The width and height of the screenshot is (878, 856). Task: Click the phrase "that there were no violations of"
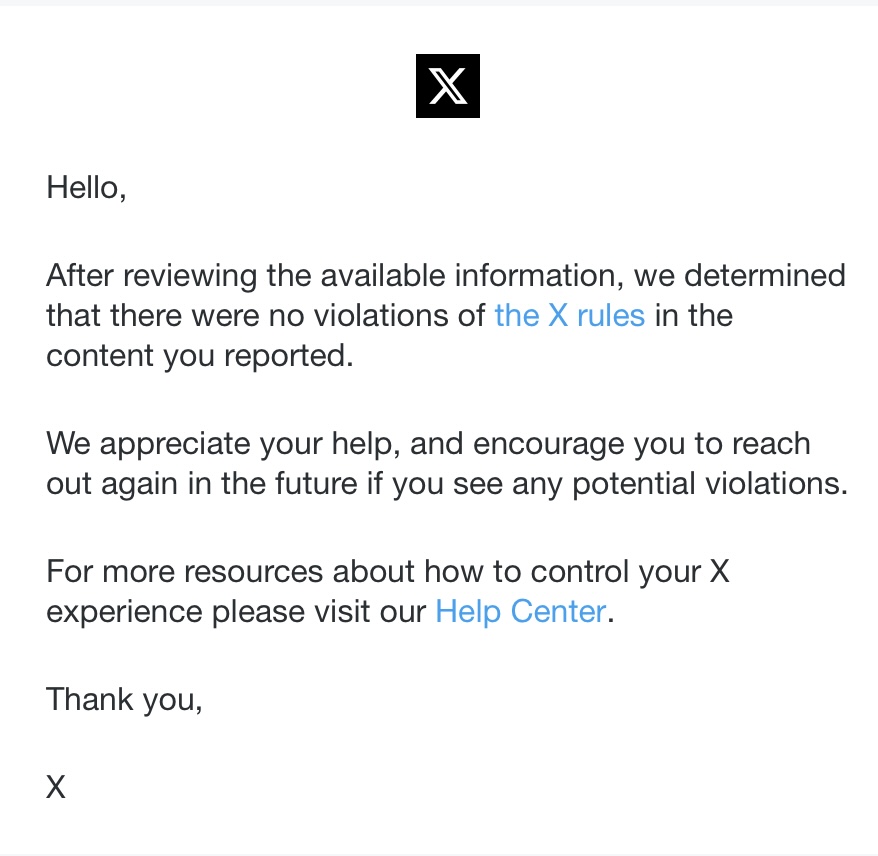tap(265, 316)
